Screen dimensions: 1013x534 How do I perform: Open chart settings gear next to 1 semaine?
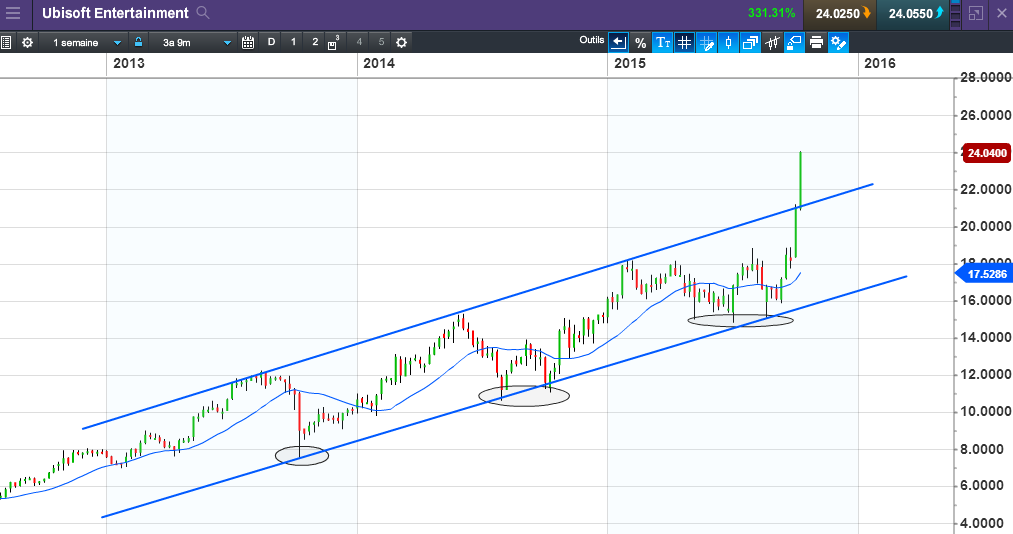tap(27, 43)
